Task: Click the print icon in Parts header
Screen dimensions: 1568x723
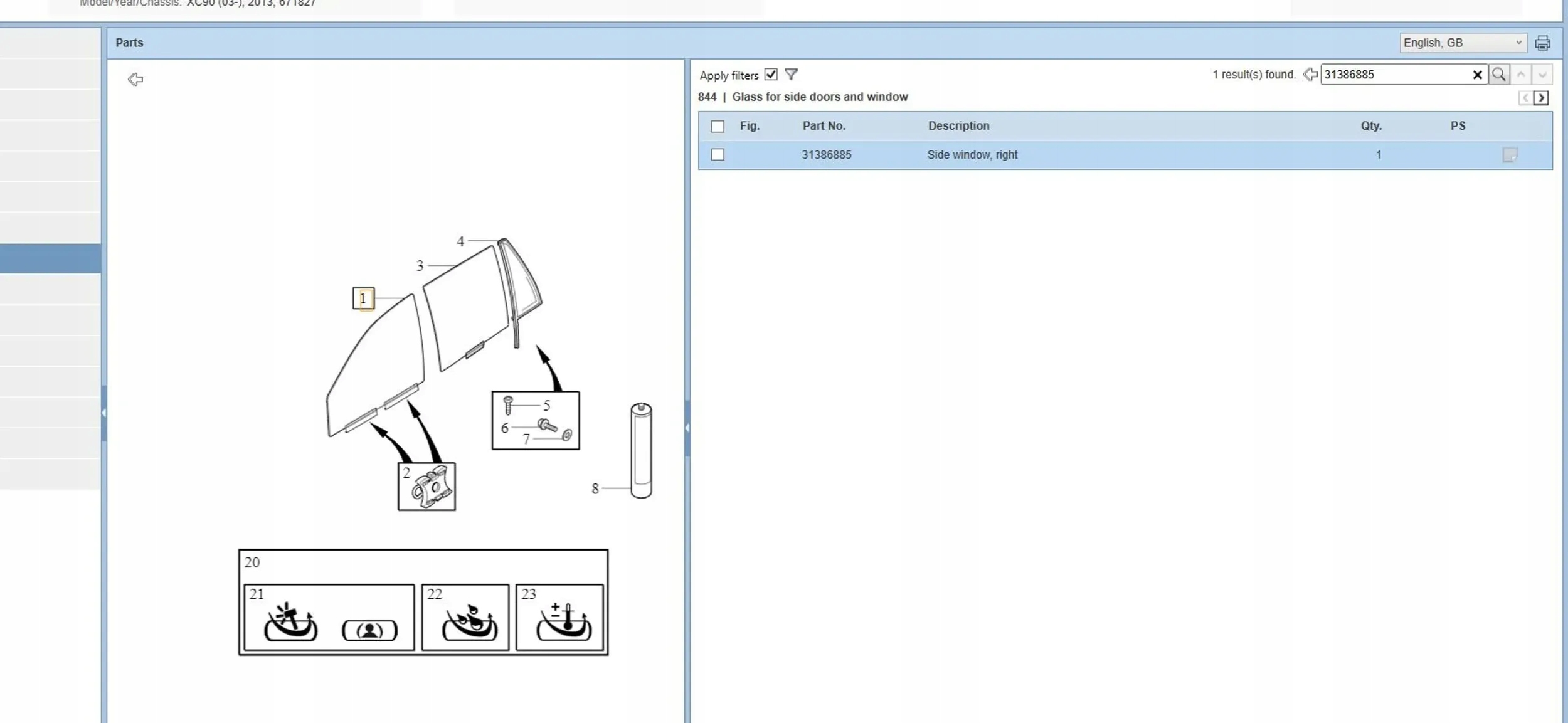Action: point(1542,43)
